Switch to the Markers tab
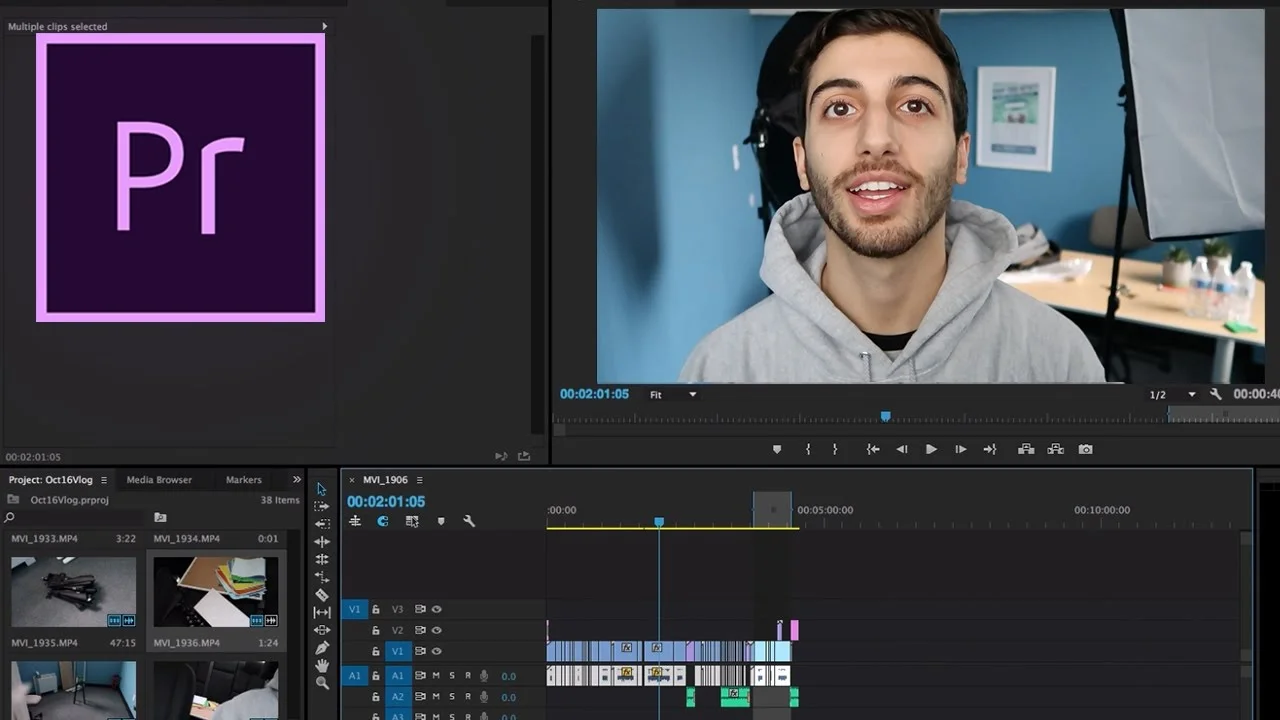This screenshot has height=720, width=1280. (x=243, y=479)
